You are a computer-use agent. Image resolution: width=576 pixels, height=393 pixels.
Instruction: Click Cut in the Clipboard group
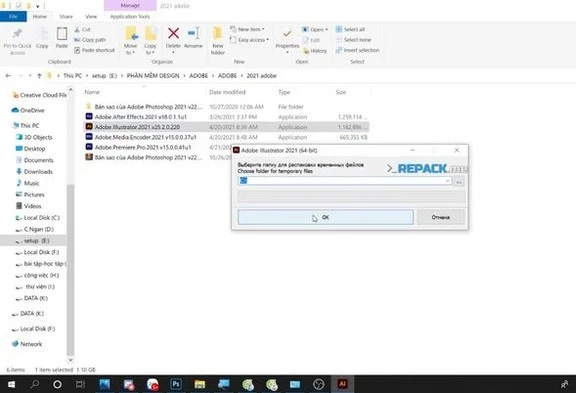tap(82, 29)
